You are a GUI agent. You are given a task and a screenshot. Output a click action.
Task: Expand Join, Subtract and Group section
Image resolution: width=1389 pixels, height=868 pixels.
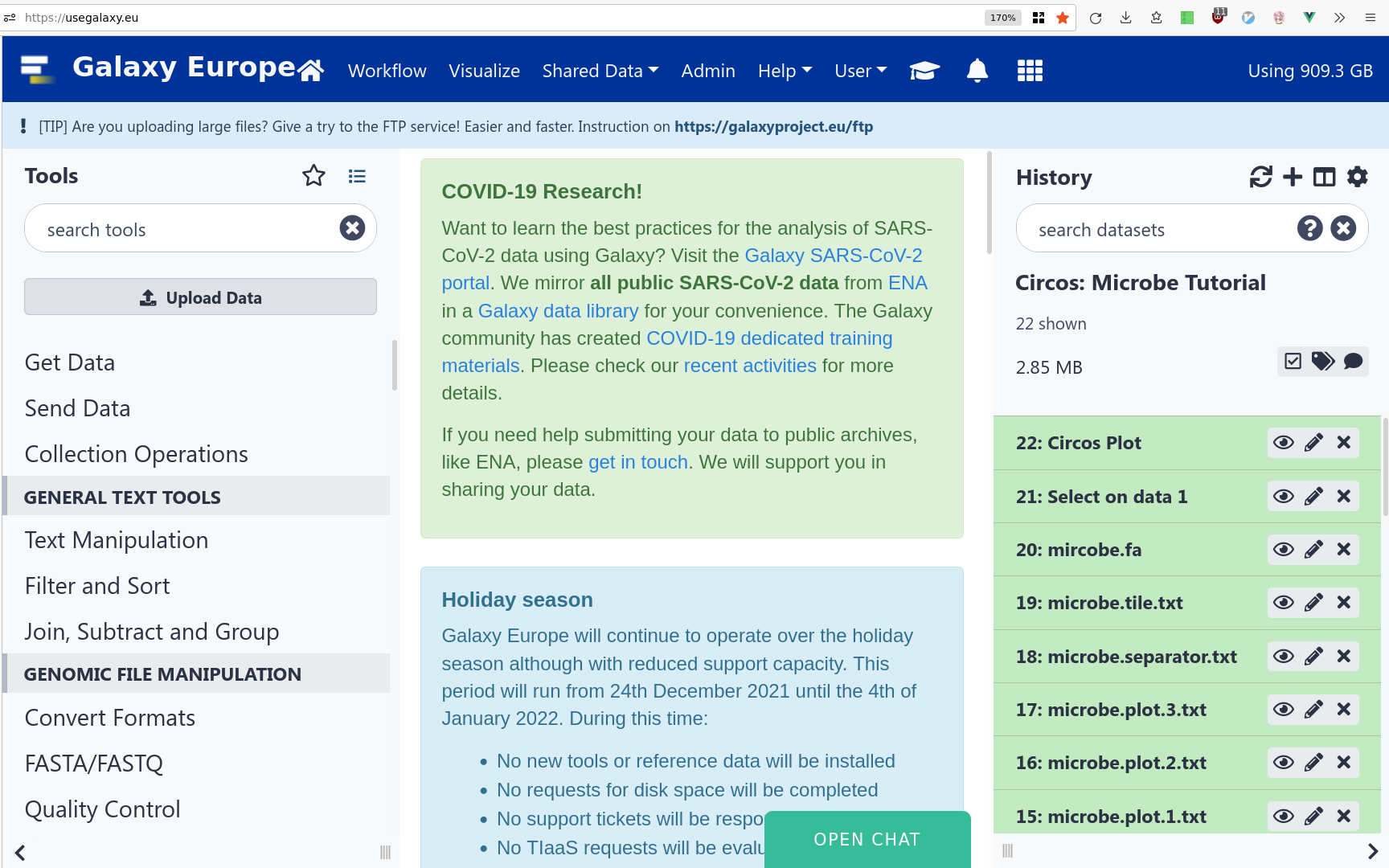coord(152,632)
